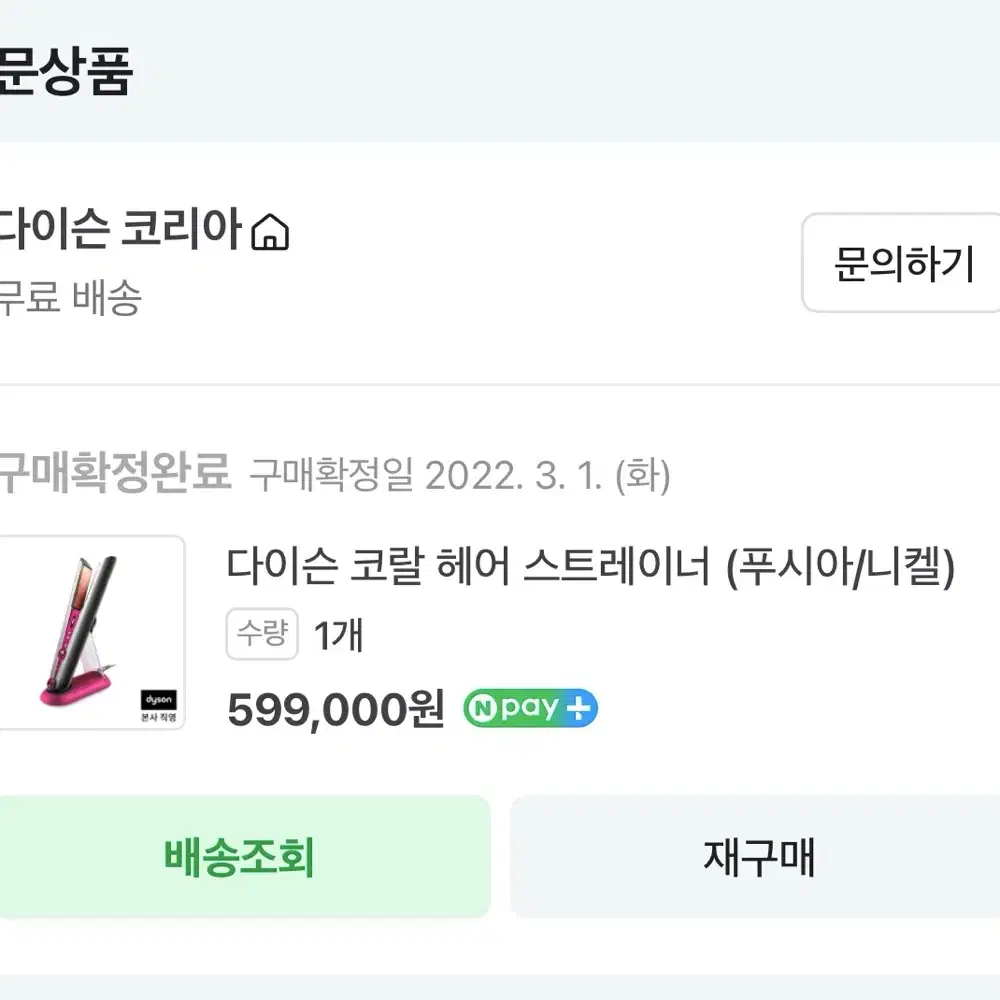This screenshot has height=1000, width=1000.
Task: Reorder with the 재구매 button
Action: 756,857
